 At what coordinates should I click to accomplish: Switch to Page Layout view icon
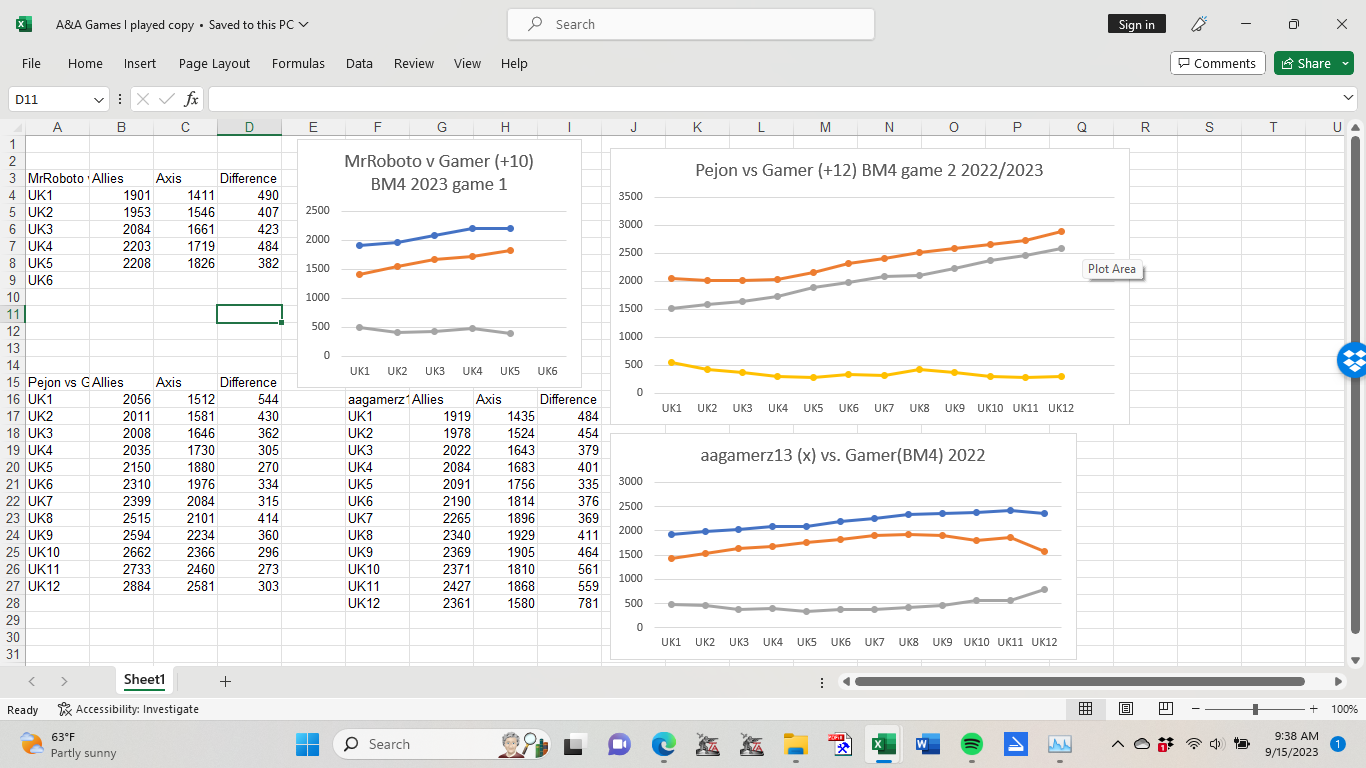(x=1125, y=709)
